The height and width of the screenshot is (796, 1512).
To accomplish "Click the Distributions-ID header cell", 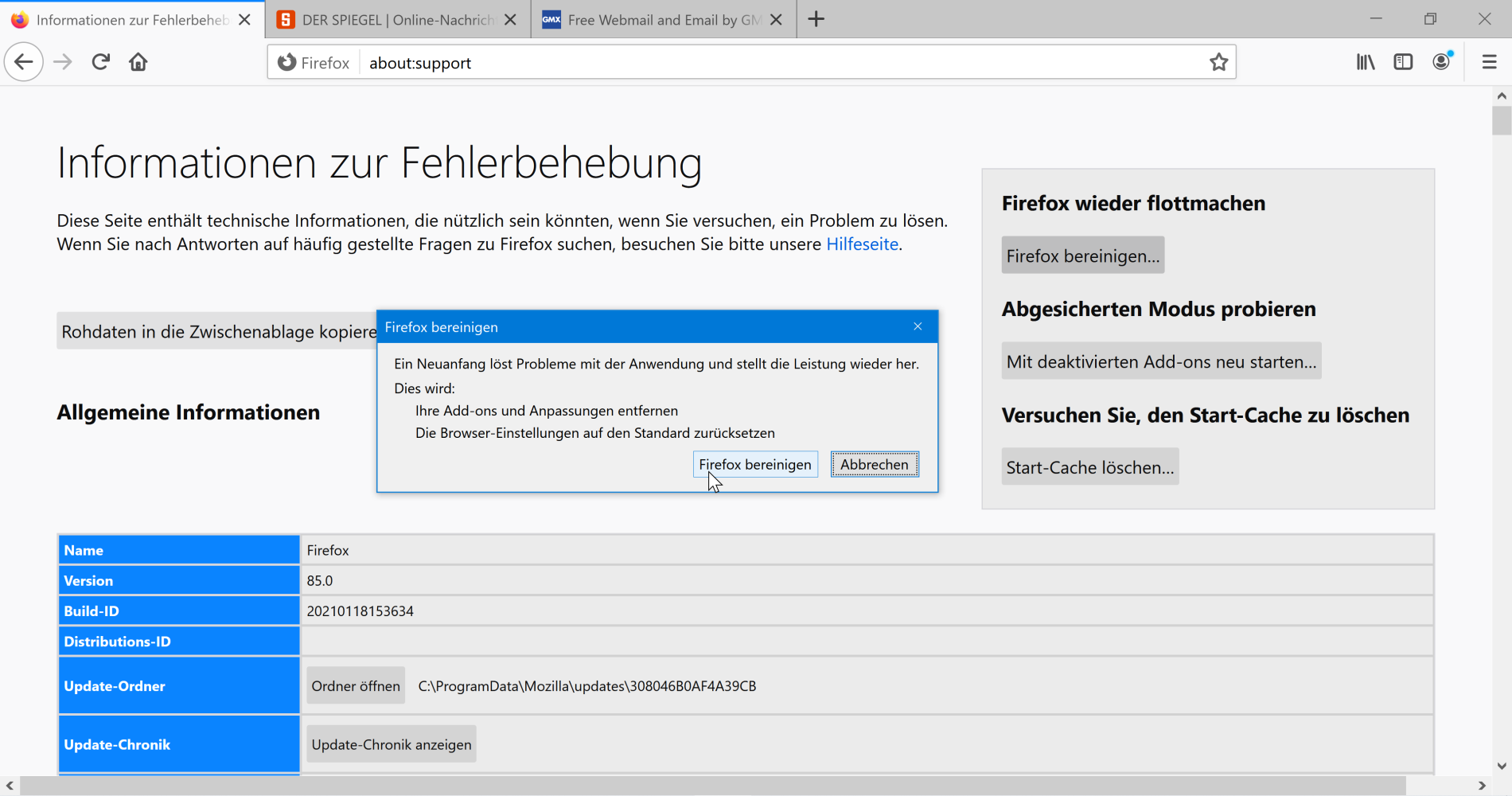I will (x=179, y=642).
